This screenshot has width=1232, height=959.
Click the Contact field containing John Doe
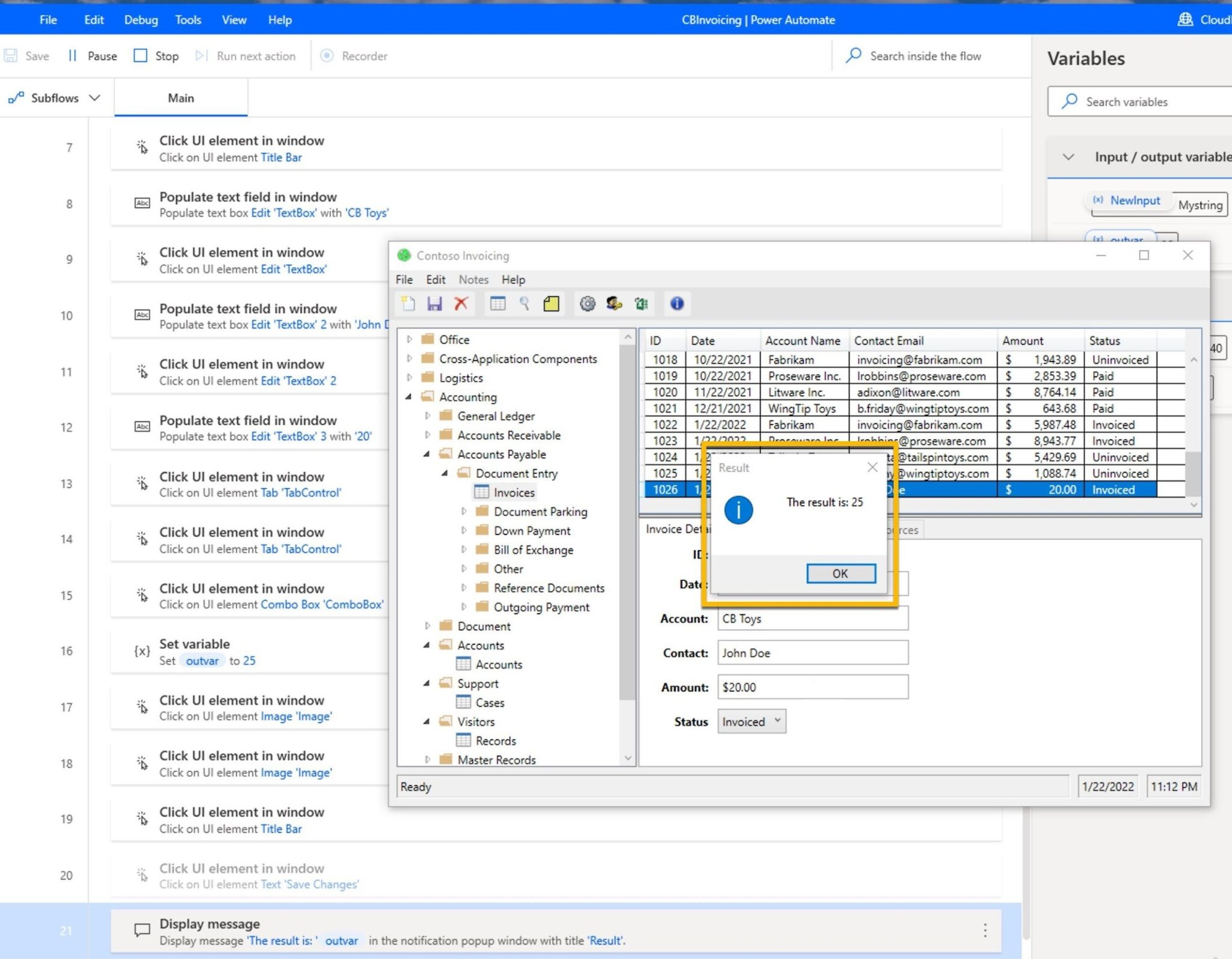pyautogui.click(x=812, y=653)
